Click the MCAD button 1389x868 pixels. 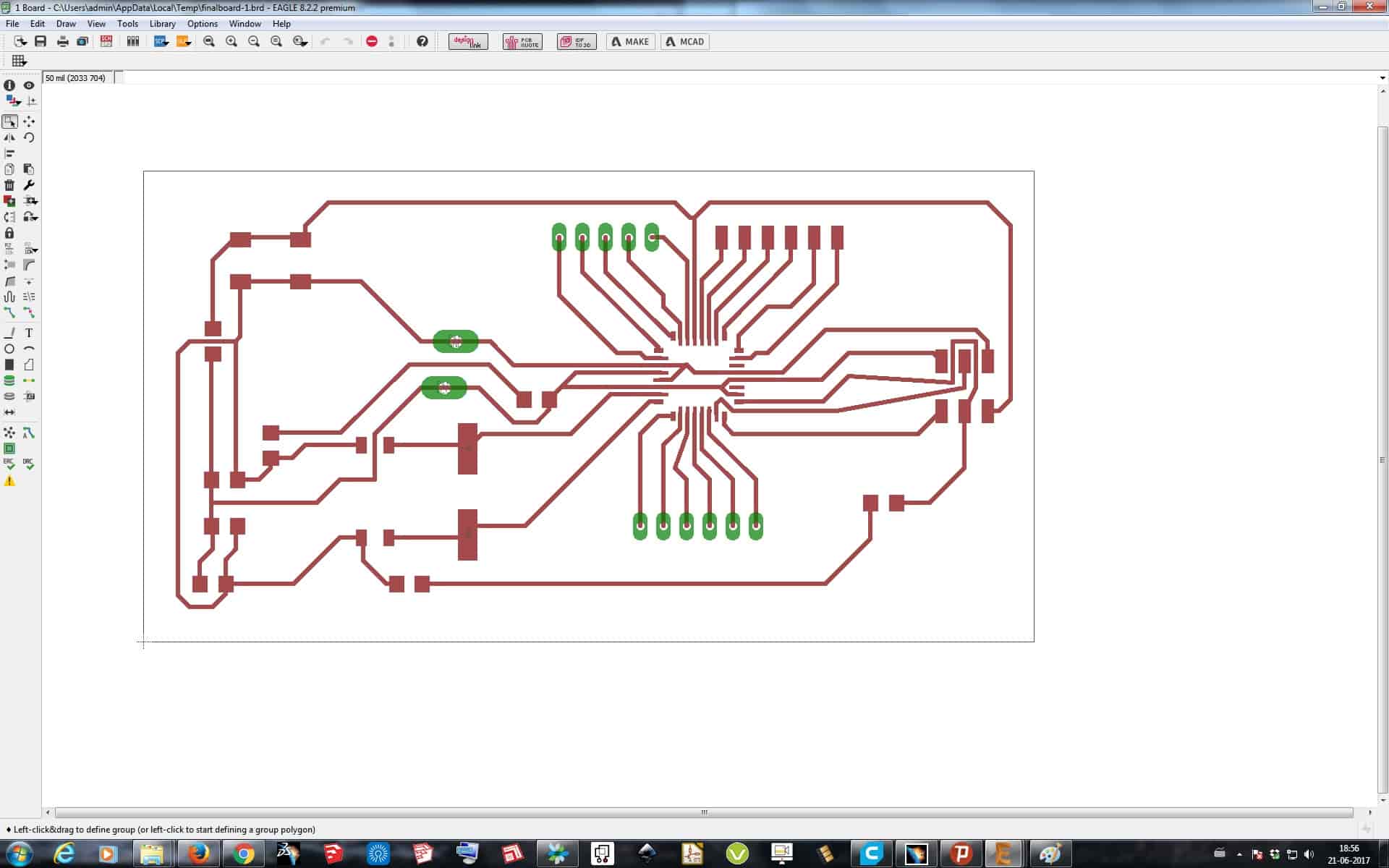tap(684, 41)
